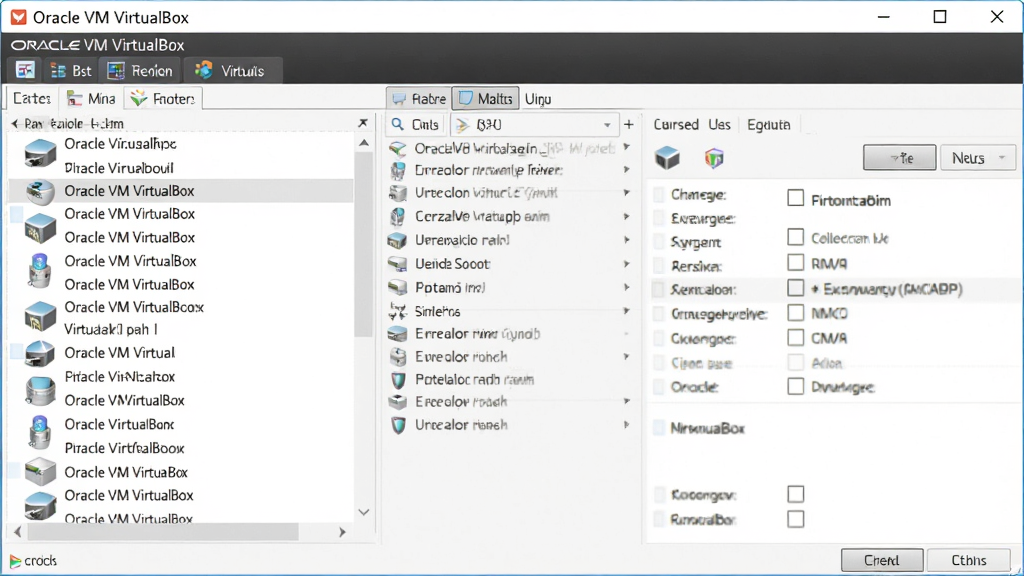Click the icon of the OracleV8 wirbalagin row
Screen dimensions: 1024x576
tap(398, 149)
